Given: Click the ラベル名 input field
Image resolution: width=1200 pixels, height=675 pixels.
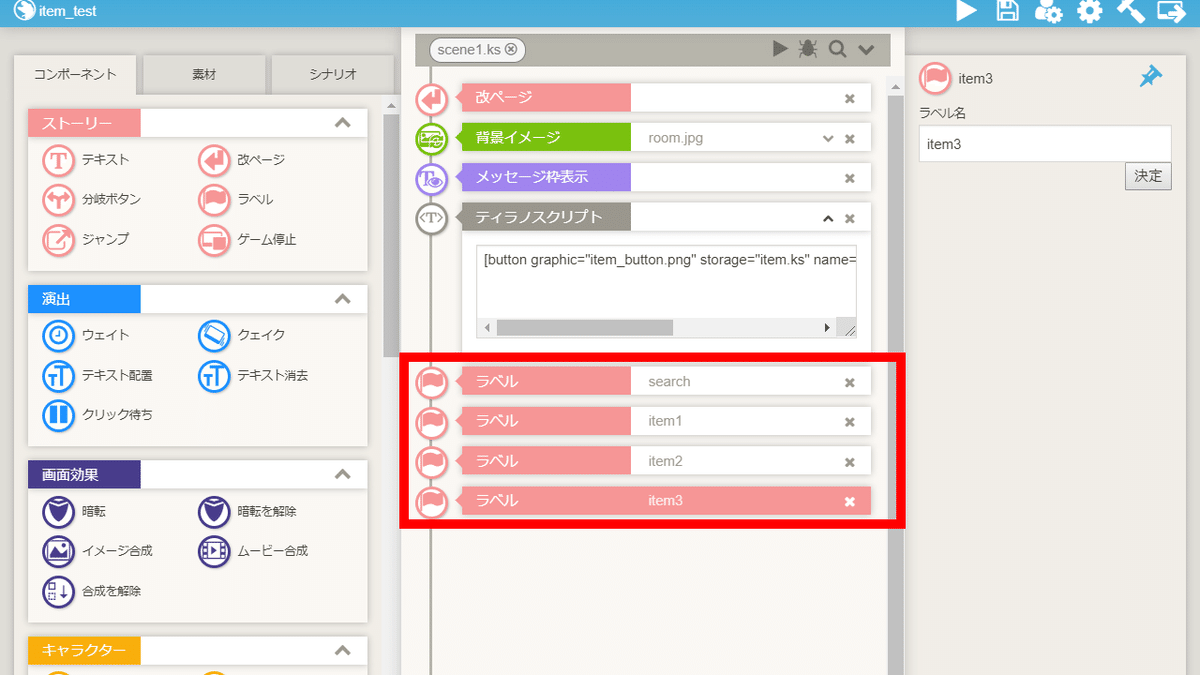Looking at the screenshot, I should [1045, 144].
